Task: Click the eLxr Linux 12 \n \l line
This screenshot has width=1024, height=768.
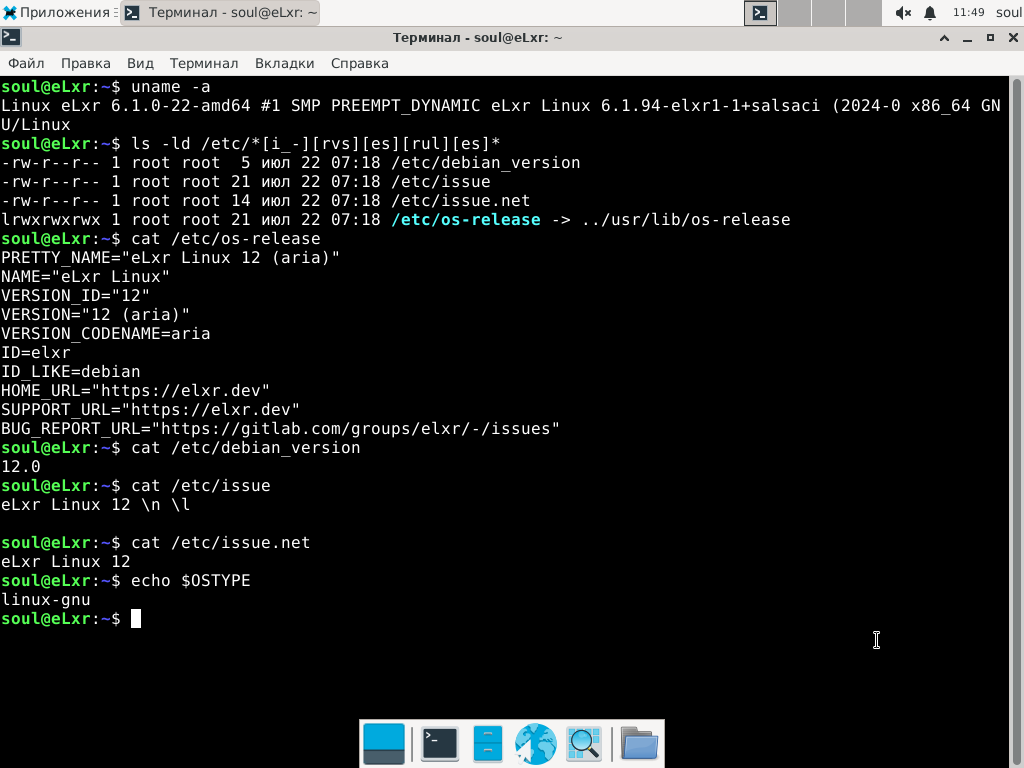Action: 95,505
